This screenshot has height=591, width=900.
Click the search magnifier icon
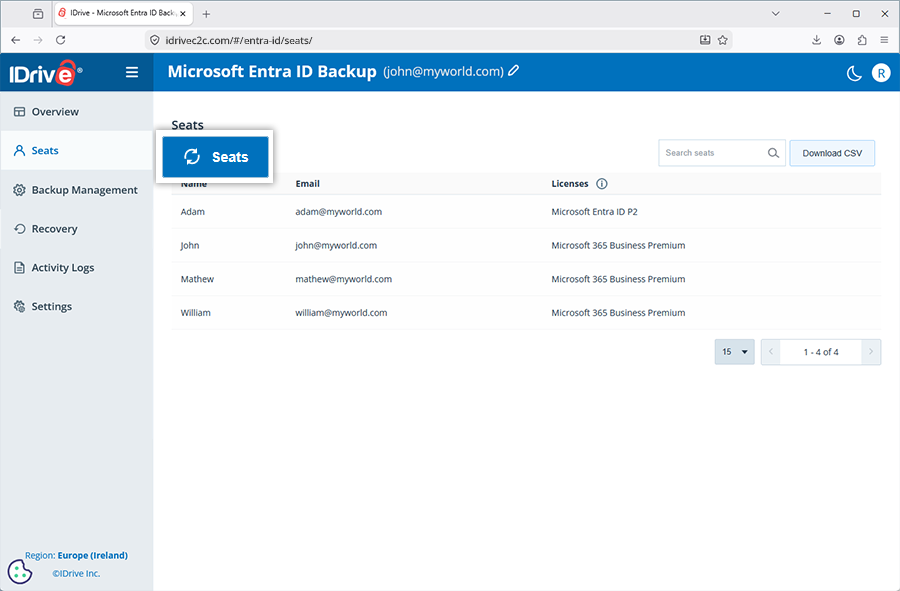(773, 153)
